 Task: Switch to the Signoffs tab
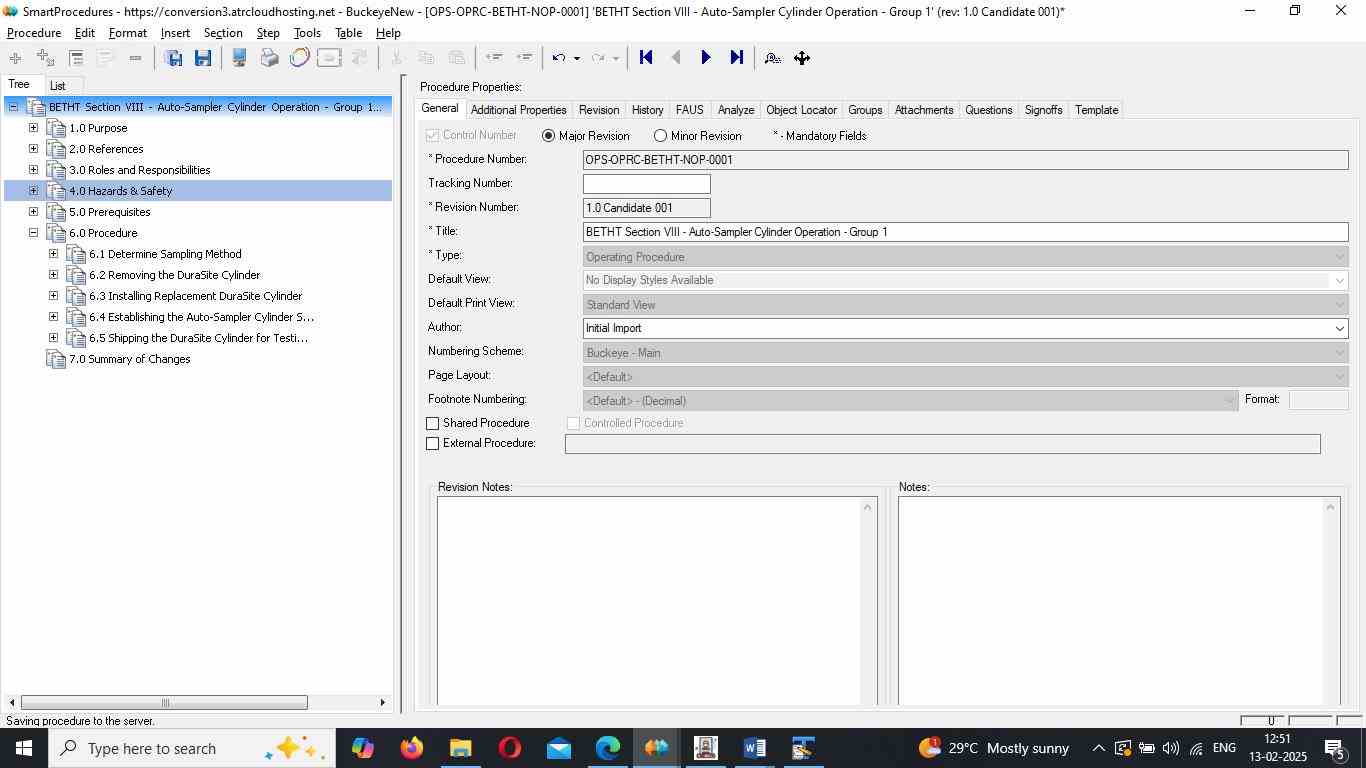tap(1043, 110)
